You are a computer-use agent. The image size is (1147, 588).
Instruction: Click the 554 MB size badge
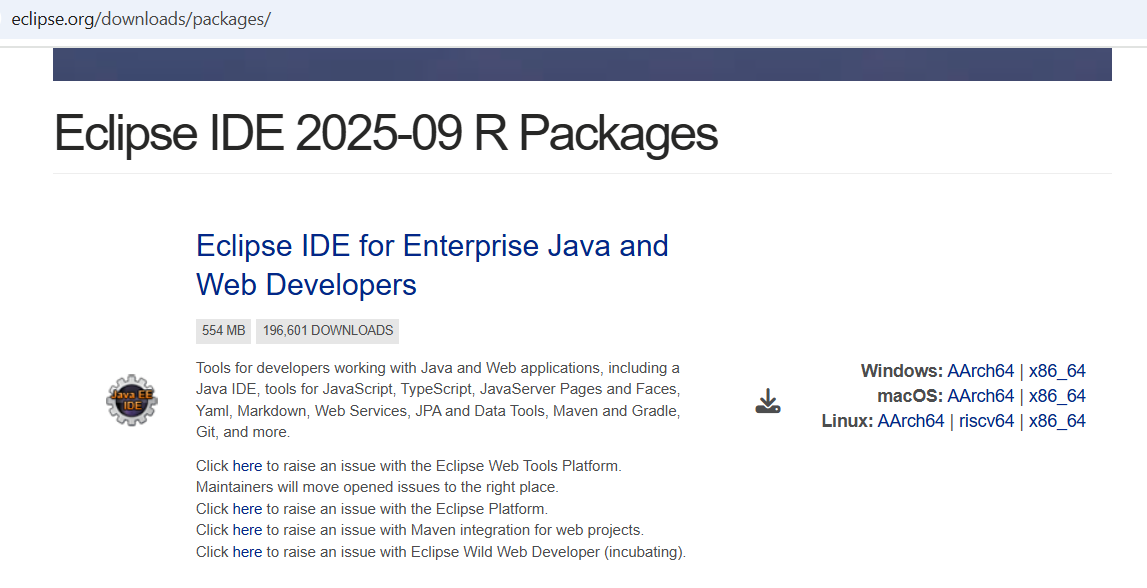(x=223, y=331)
